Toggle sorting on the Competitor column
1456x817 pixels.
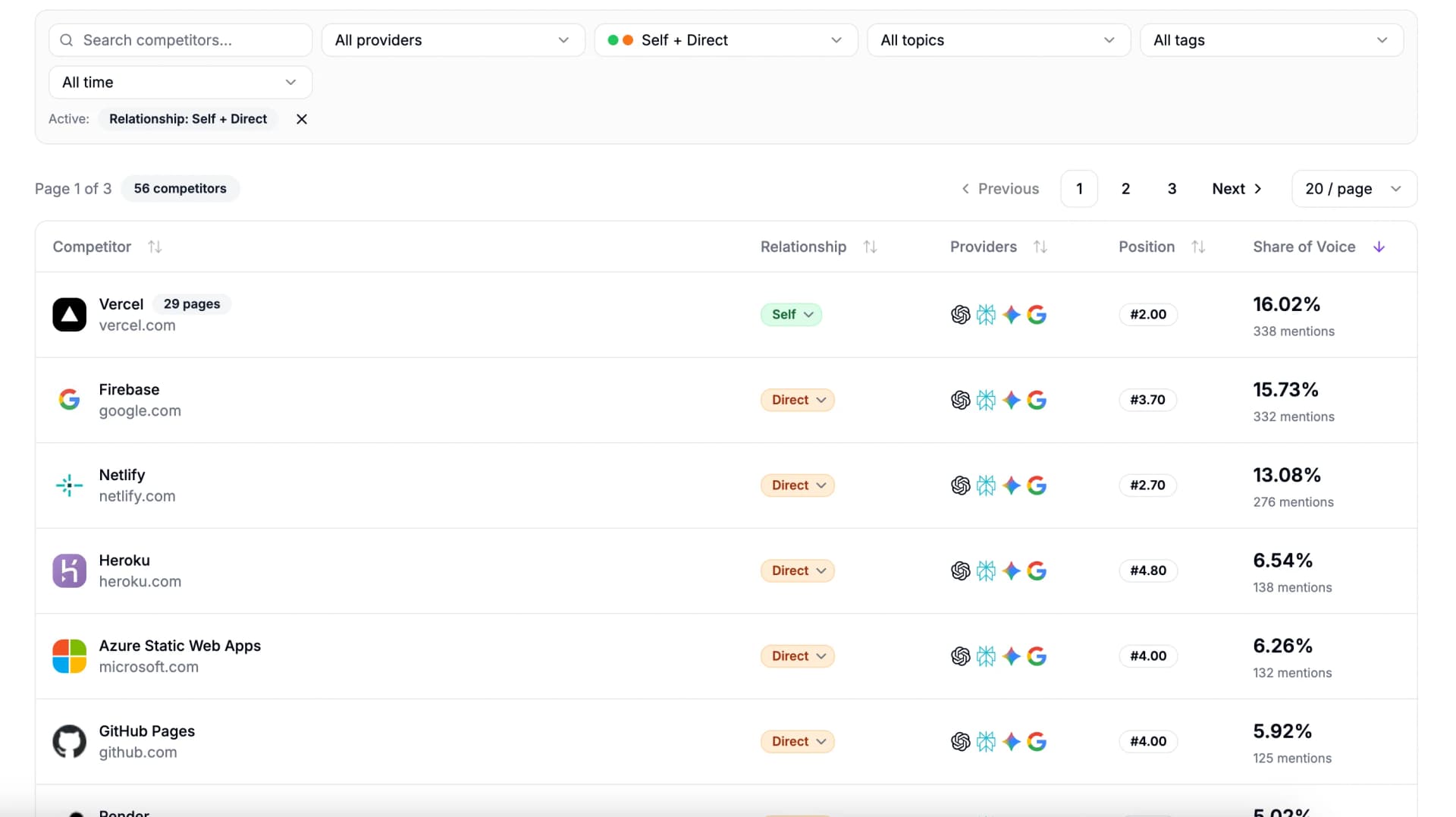[155, 246]
